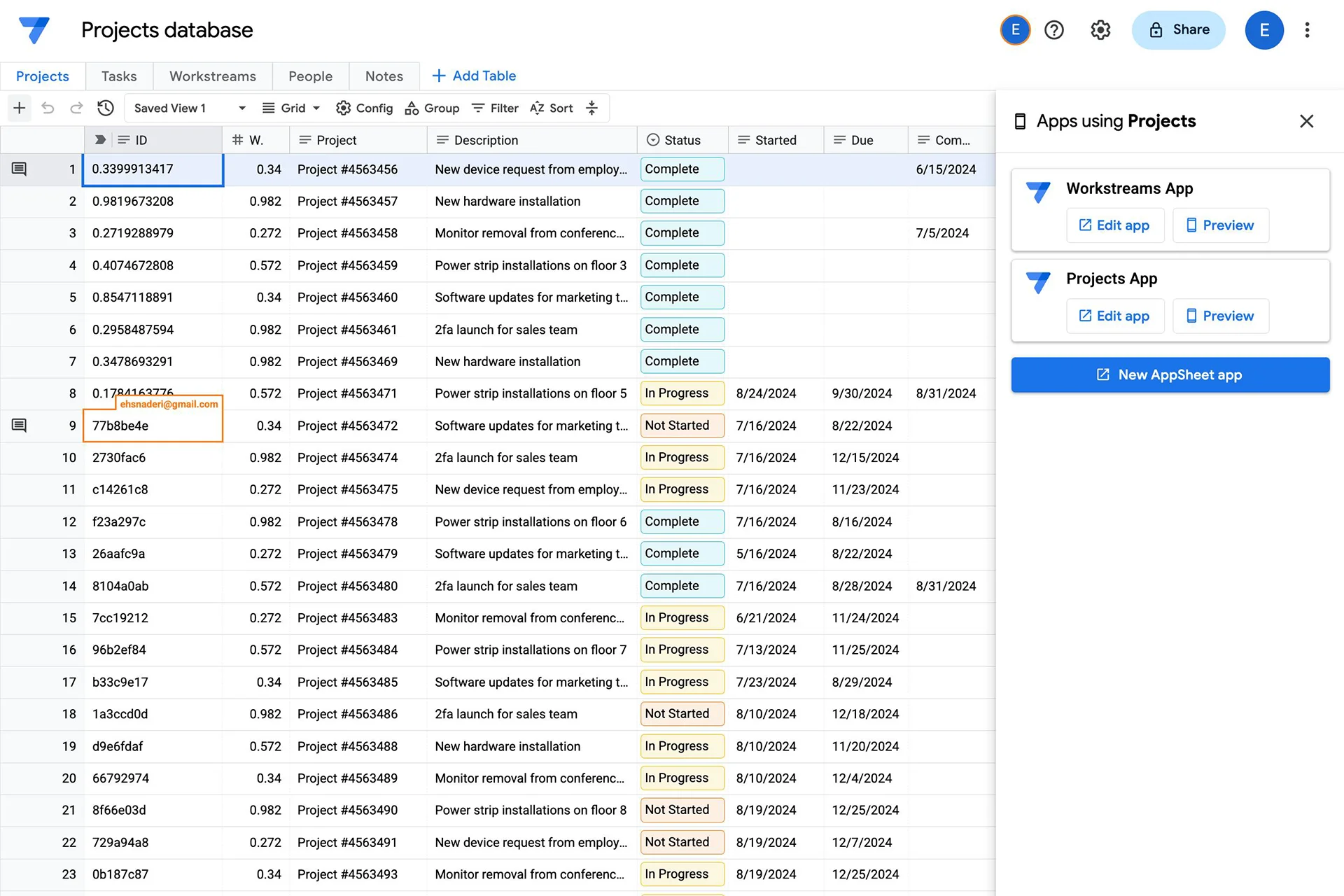Open the comment icon on row 1
1344x896 pixels.
coord(20,169)
